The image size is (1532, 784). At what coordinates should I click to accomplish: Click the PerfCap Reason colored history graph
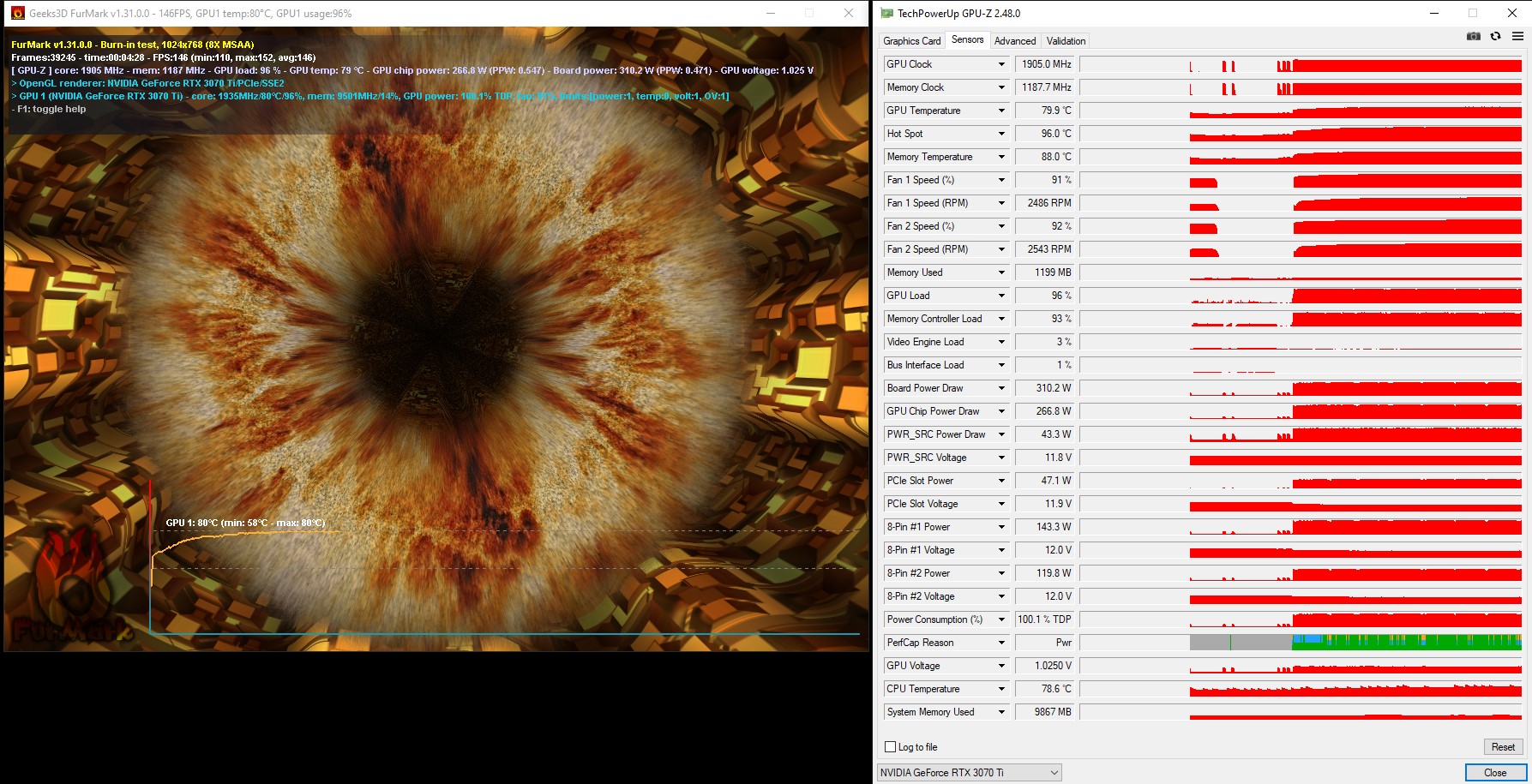click(x=1301, y=643)
